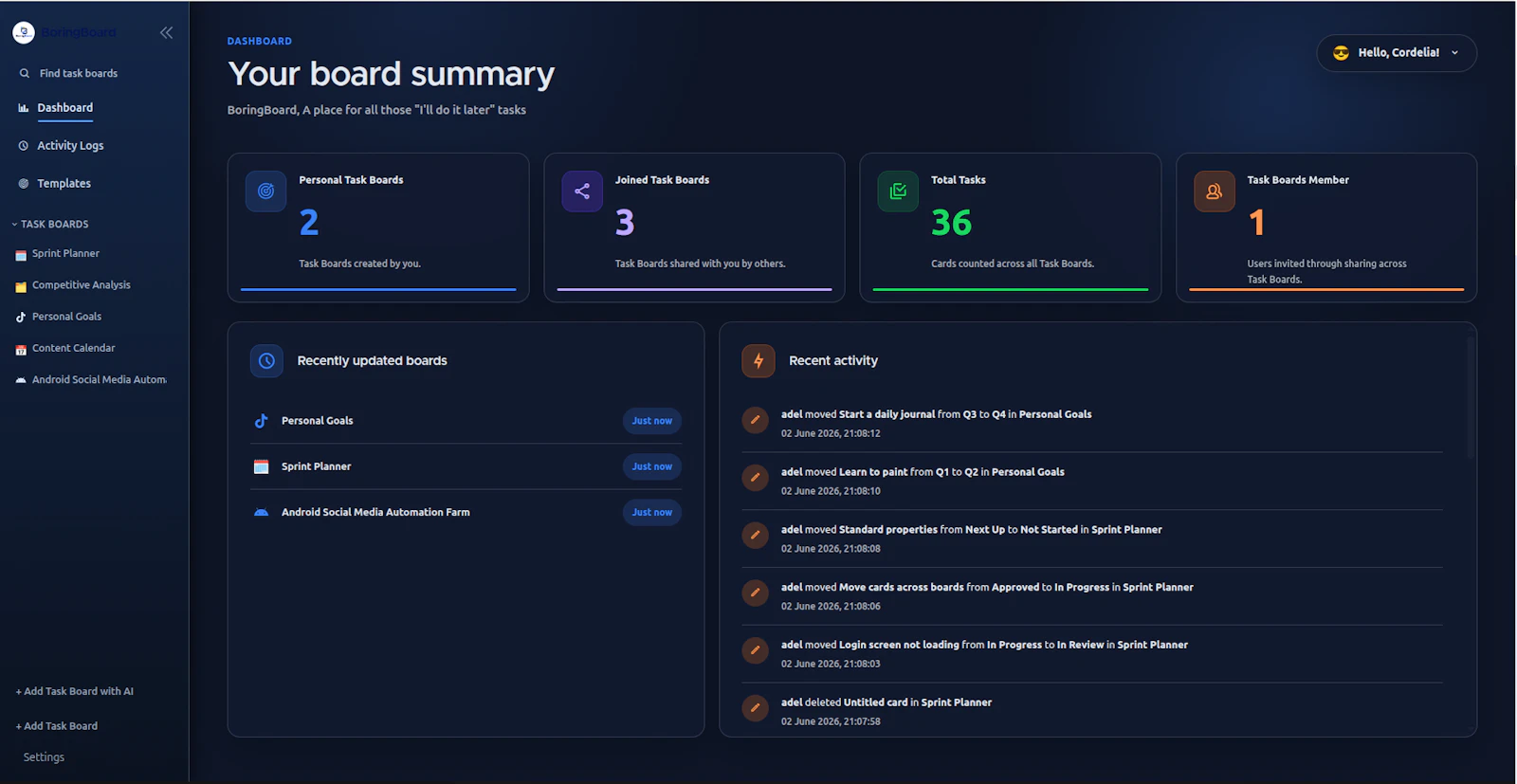Click pencil icon for deleted Untitled card activity
This screenshot has height=784, width=1517.
pos(756,708)
